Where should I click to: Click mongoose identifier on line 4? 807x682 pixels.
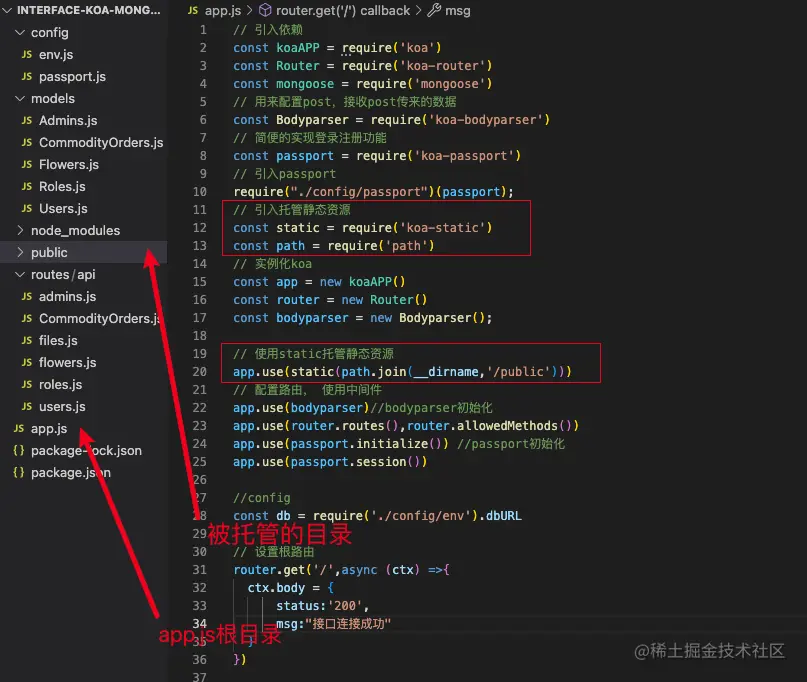(305, 84)
